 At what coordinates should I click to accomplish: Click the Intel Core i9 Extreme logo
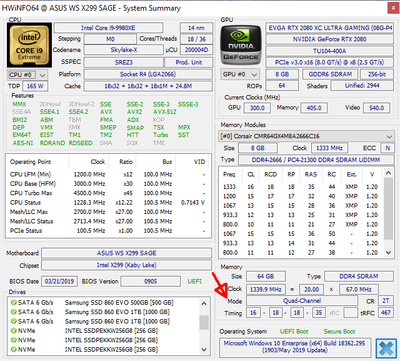29,45
